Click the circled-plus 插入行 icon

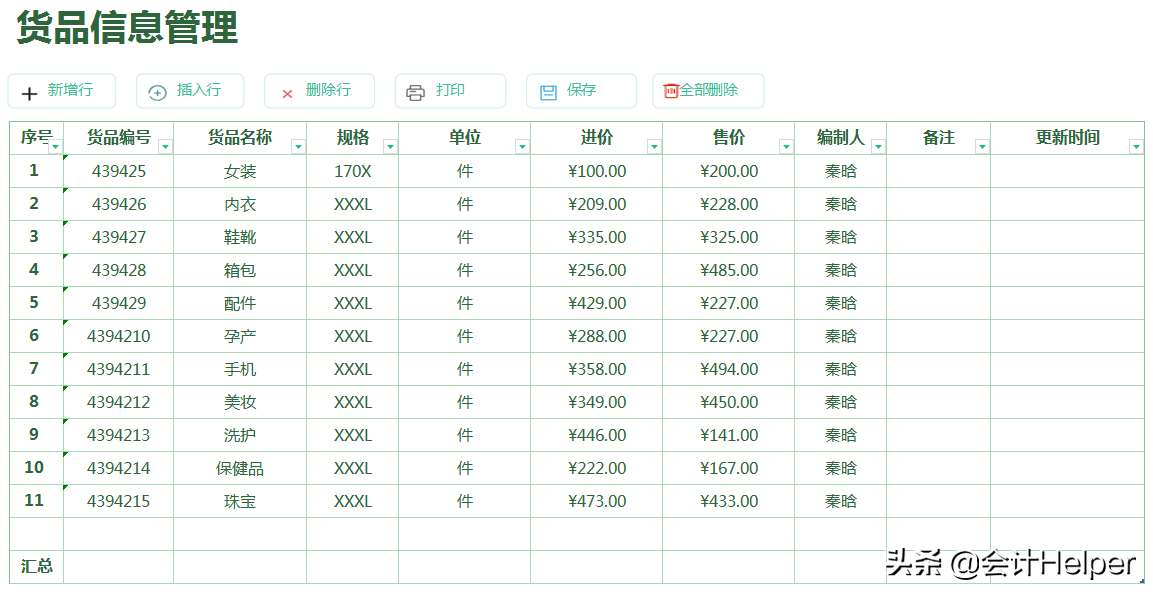157,93
